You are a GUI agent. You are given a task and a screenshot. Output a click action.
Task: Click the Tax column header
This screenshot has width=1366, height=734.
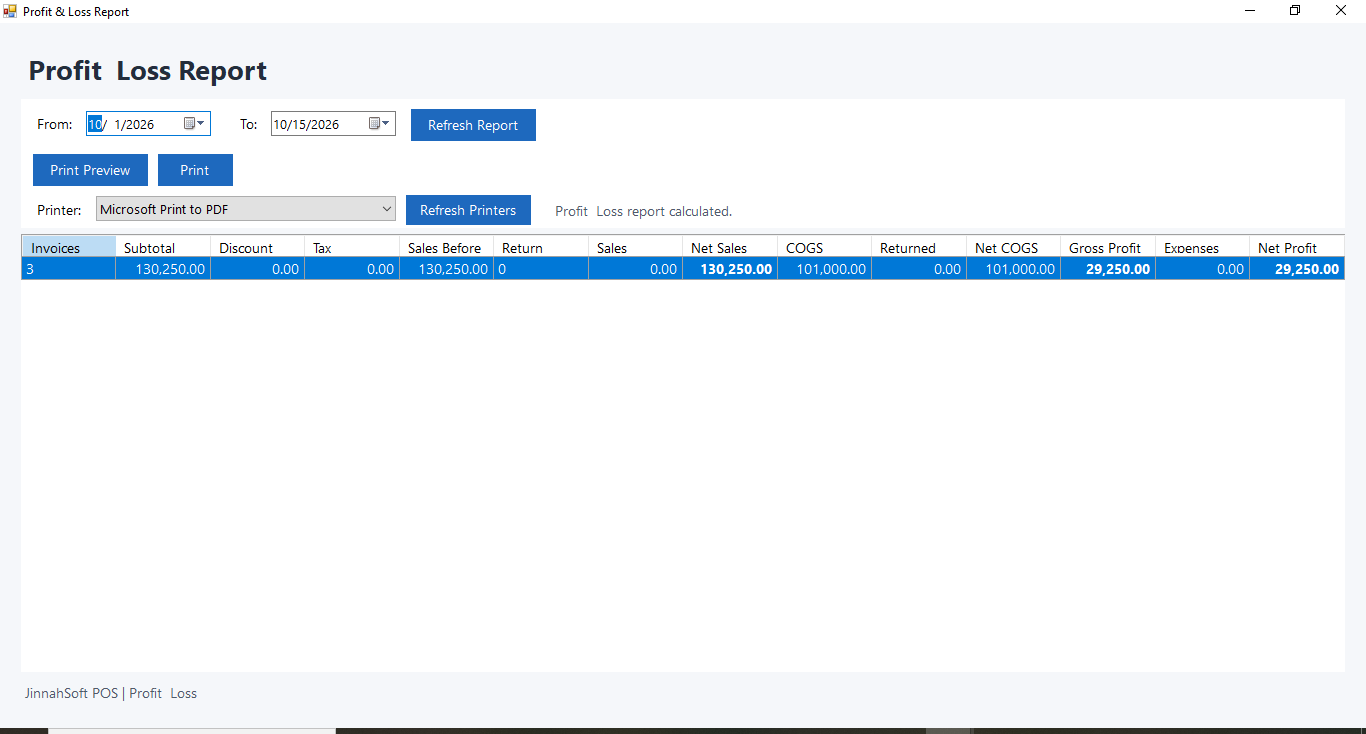pyautogui.click(x=352, y=247)
